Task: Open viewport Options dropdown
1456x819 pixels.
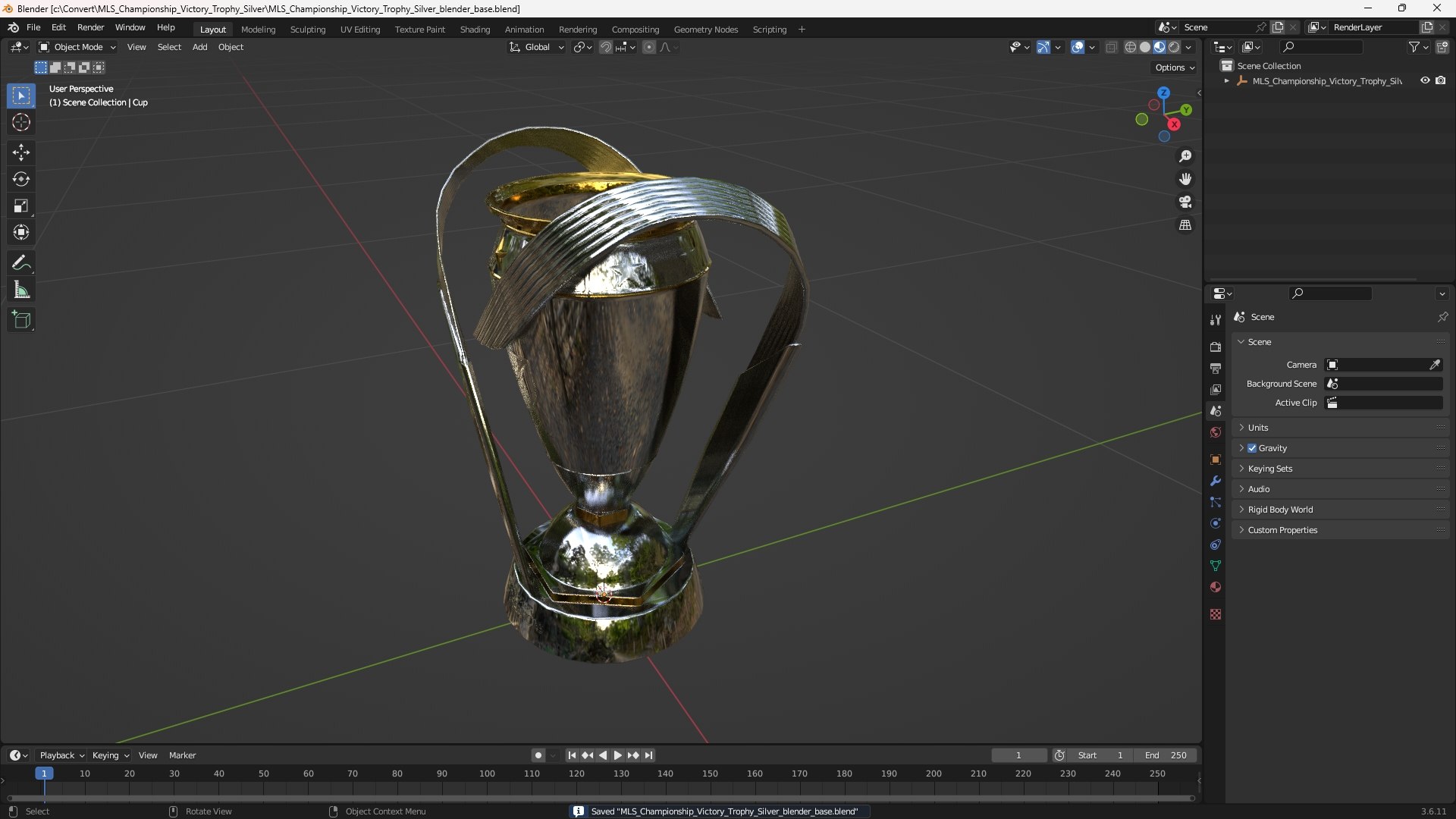Action: point(1174,67)
